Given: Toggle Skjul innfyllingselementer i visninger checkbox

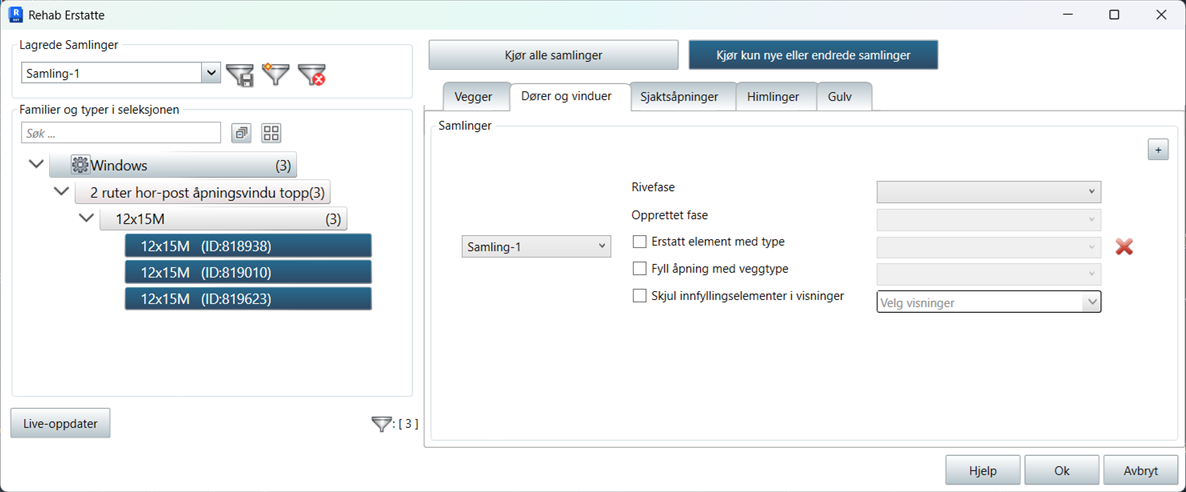Looking at the screenshot, I should click(640, 296).
